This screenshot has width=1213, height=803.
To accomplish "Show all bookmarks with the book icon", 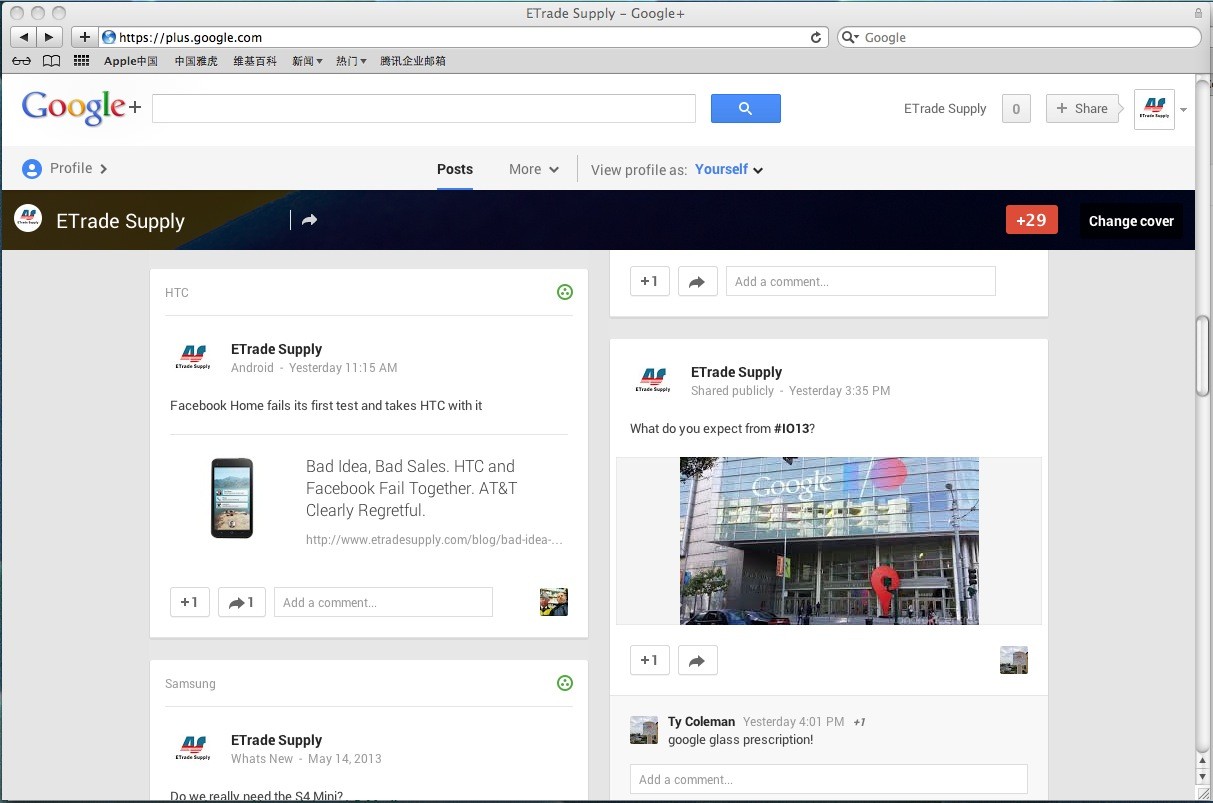I will click(51, 61).
